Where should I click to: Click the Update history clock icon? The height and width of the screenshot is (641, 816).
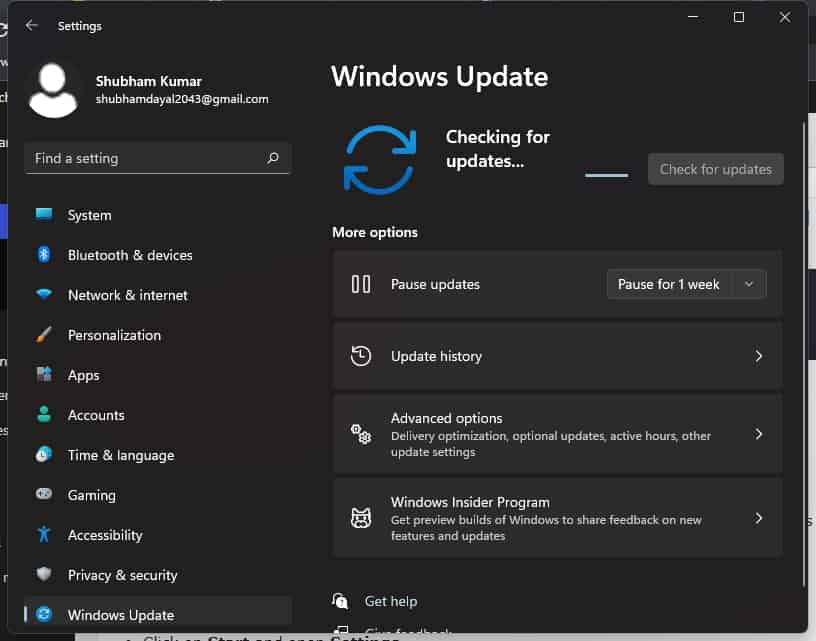[x=361, y=356]
